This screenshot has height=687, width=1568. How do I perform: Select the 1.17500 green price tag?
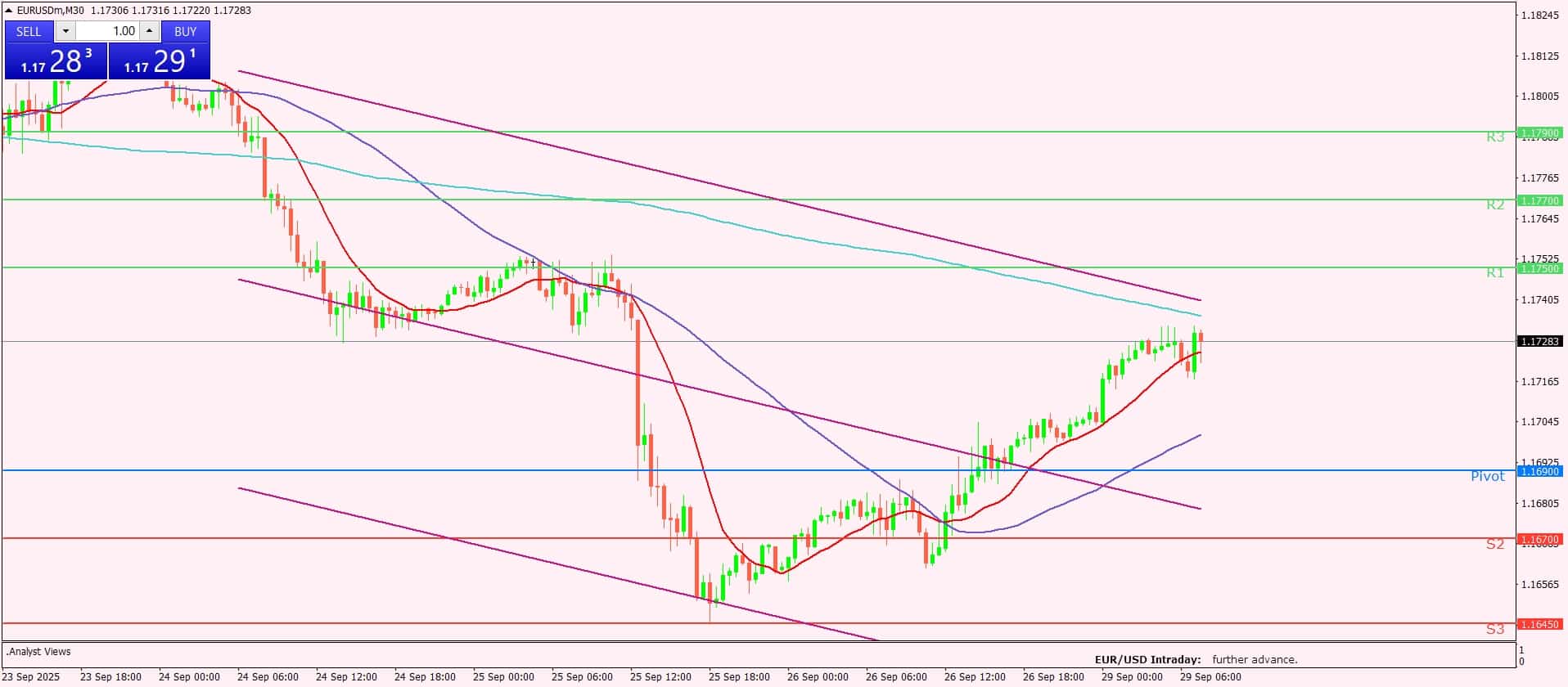tap(1539, 268)
